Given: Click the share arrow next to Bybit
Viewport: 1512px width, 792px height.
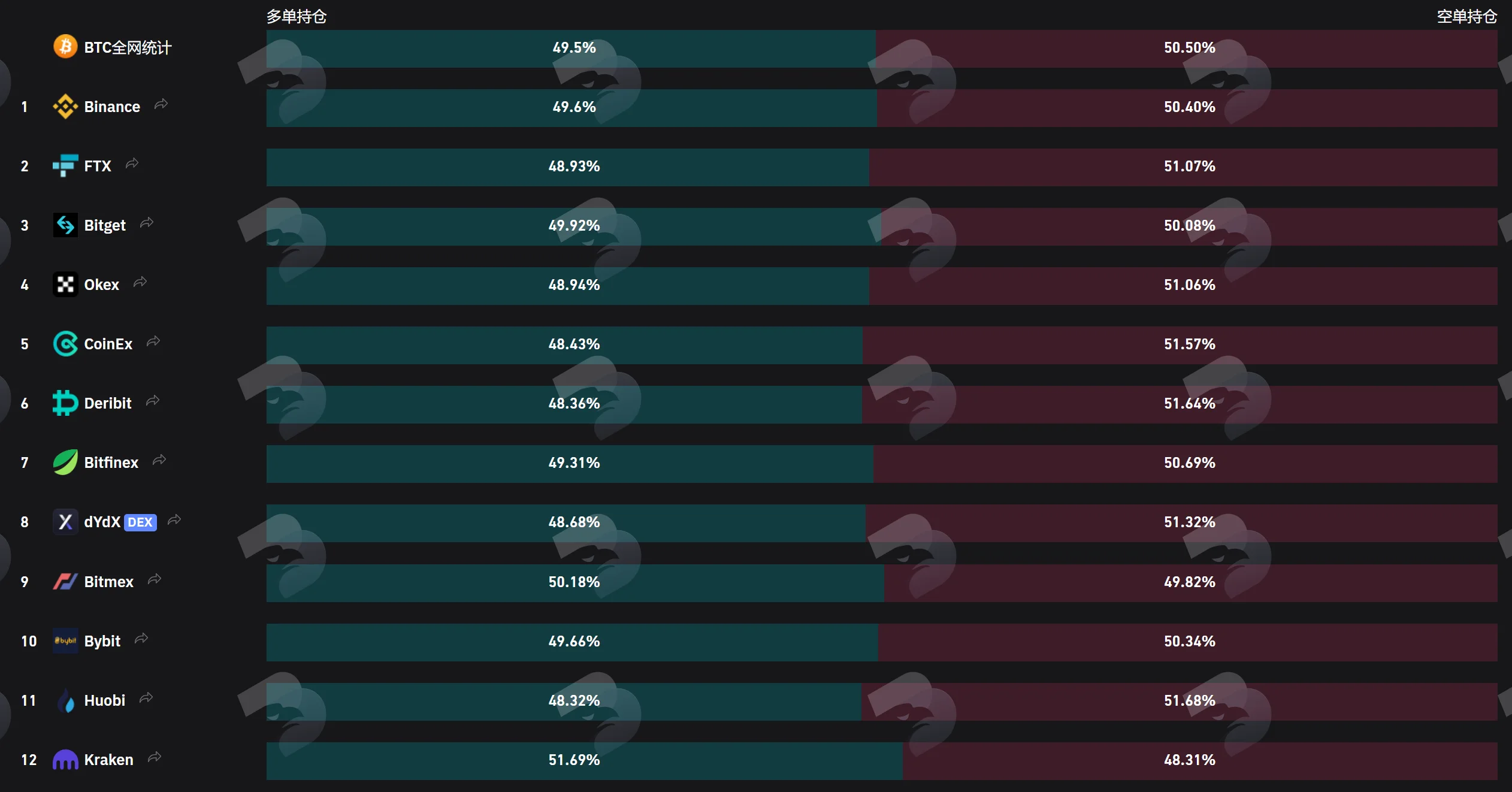Looking at the screenshot, I should (x=141, y=639).
